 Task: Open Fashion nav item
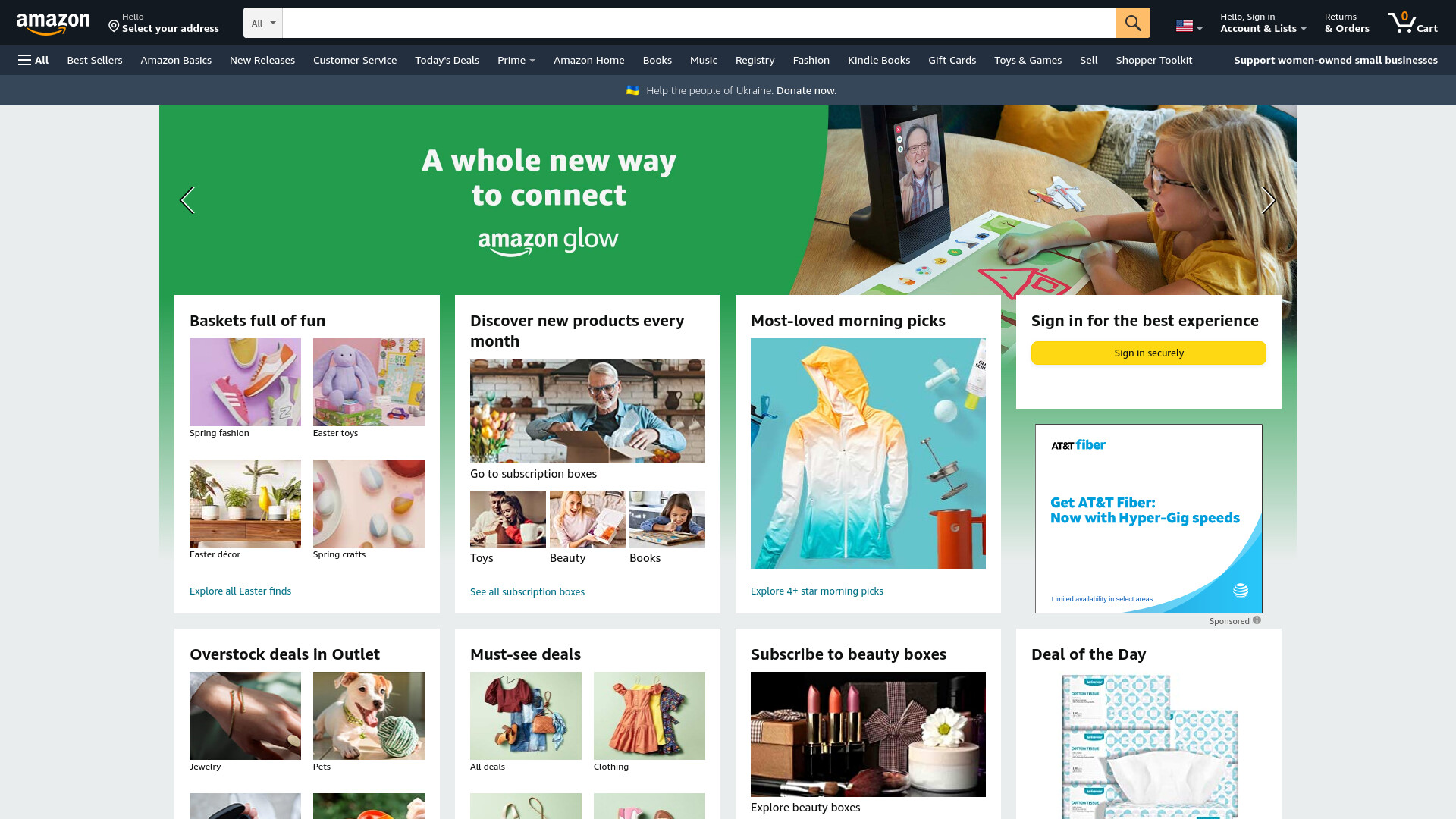[811, 60]
